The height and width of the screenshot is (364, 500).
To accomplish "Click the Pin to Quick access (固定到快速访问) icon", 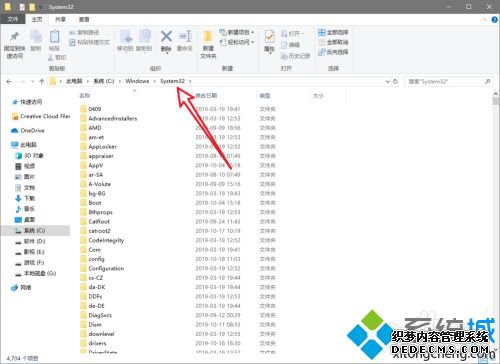I will click(x=14, y=37).
